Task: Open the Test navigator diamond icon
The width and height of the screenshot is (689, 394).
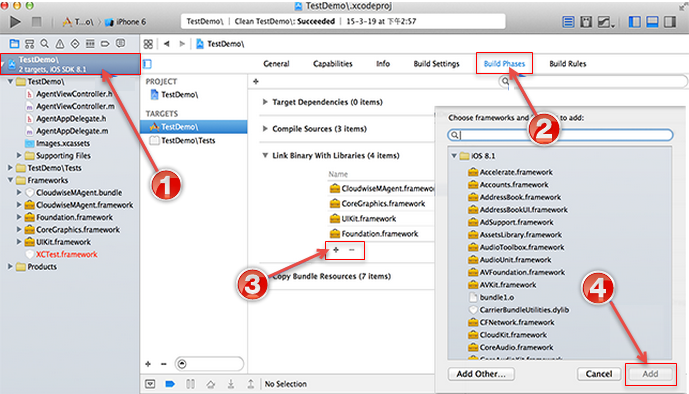Action: click(x=75, y=44)
